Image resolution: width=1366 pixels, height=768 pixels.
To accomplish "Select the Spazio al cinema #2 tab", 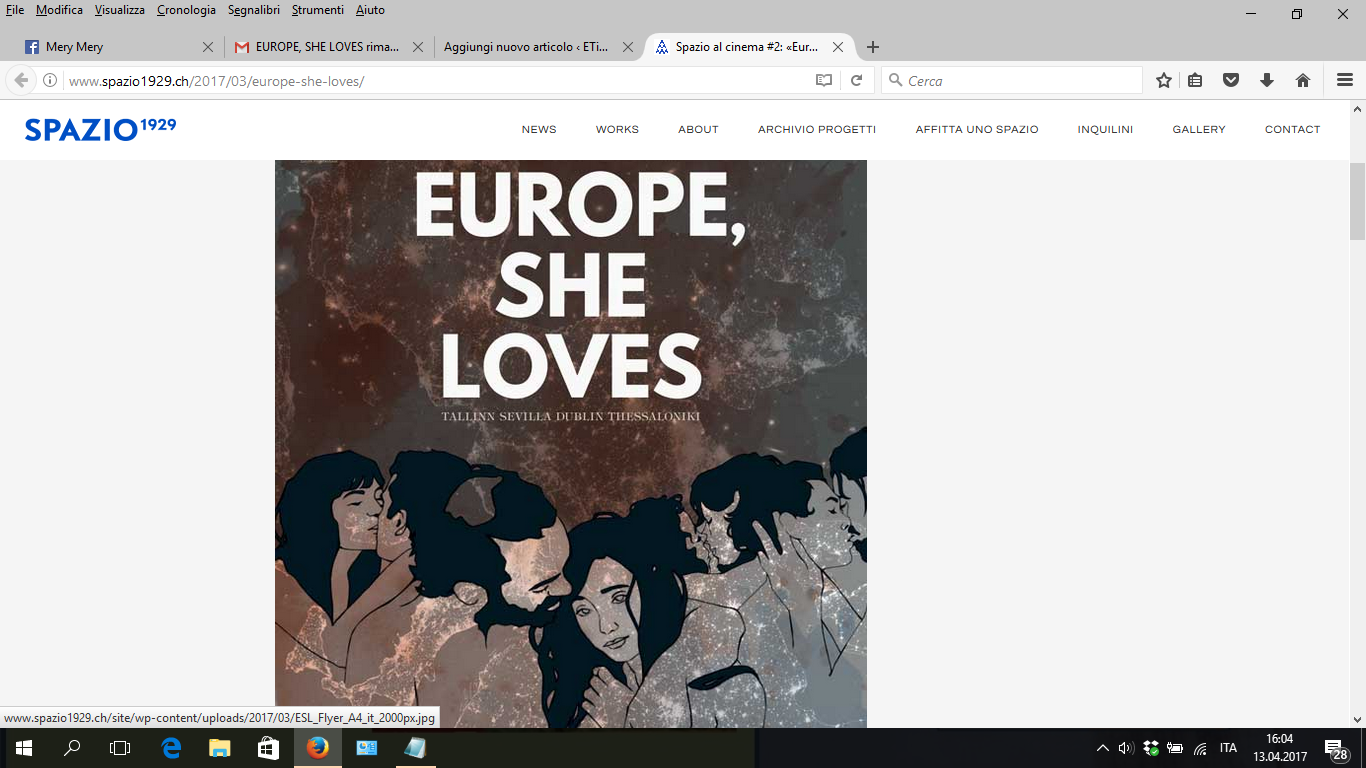I will 750,47.
